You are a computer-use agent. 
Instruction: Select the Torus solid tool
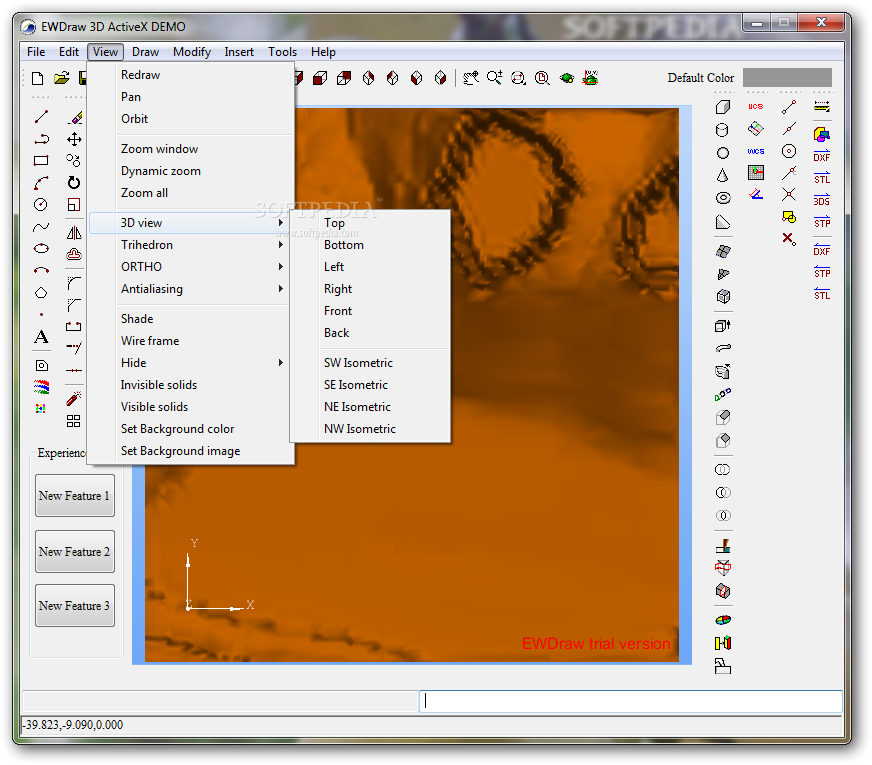[723, 198]
